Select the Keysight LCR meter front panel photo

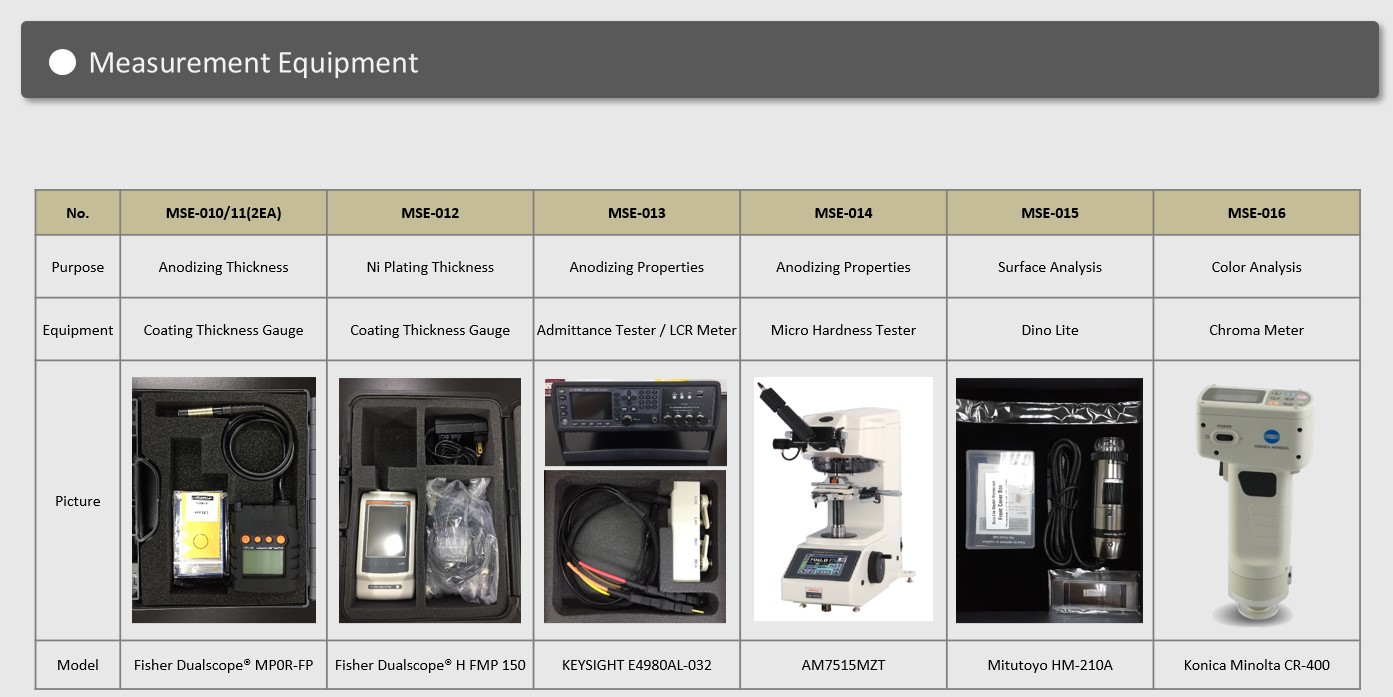pyautogui.click(x=636, y=422)
